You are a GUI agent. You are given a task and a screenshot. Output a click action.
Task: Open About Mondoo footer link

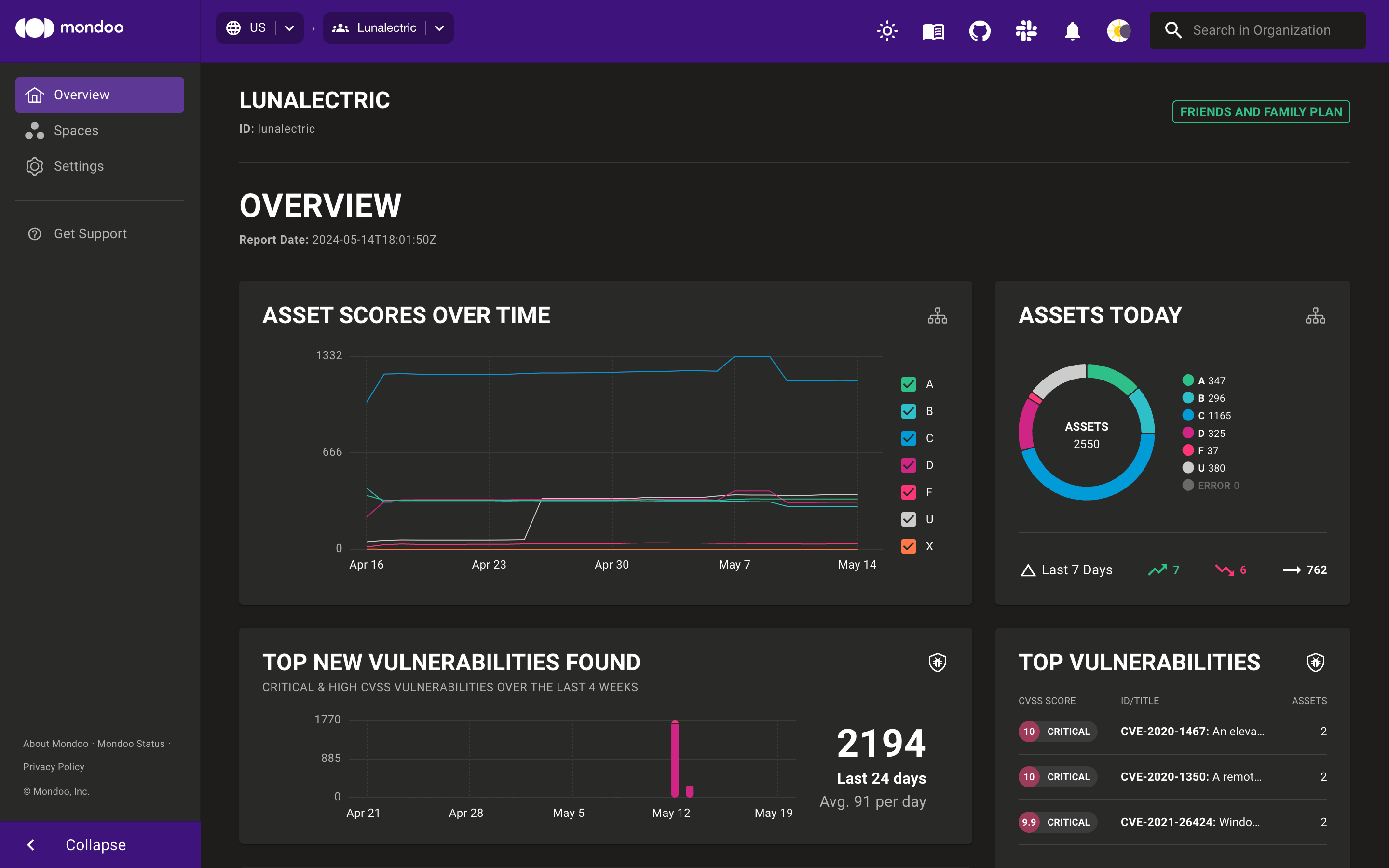pos(55,744)
